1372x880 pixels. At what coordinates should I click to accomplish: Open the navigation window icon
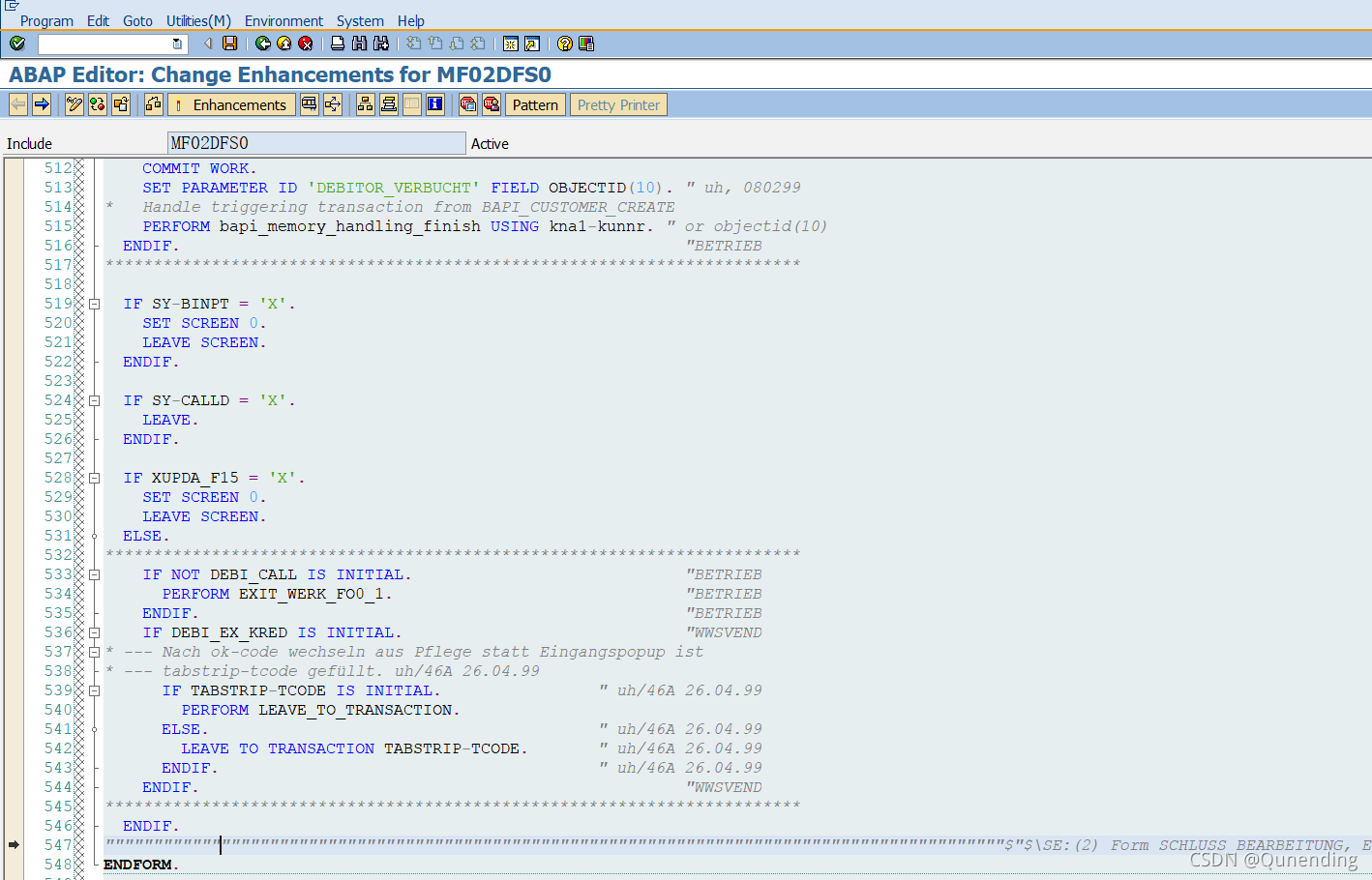pyautogui.click(x=389, y=104)
